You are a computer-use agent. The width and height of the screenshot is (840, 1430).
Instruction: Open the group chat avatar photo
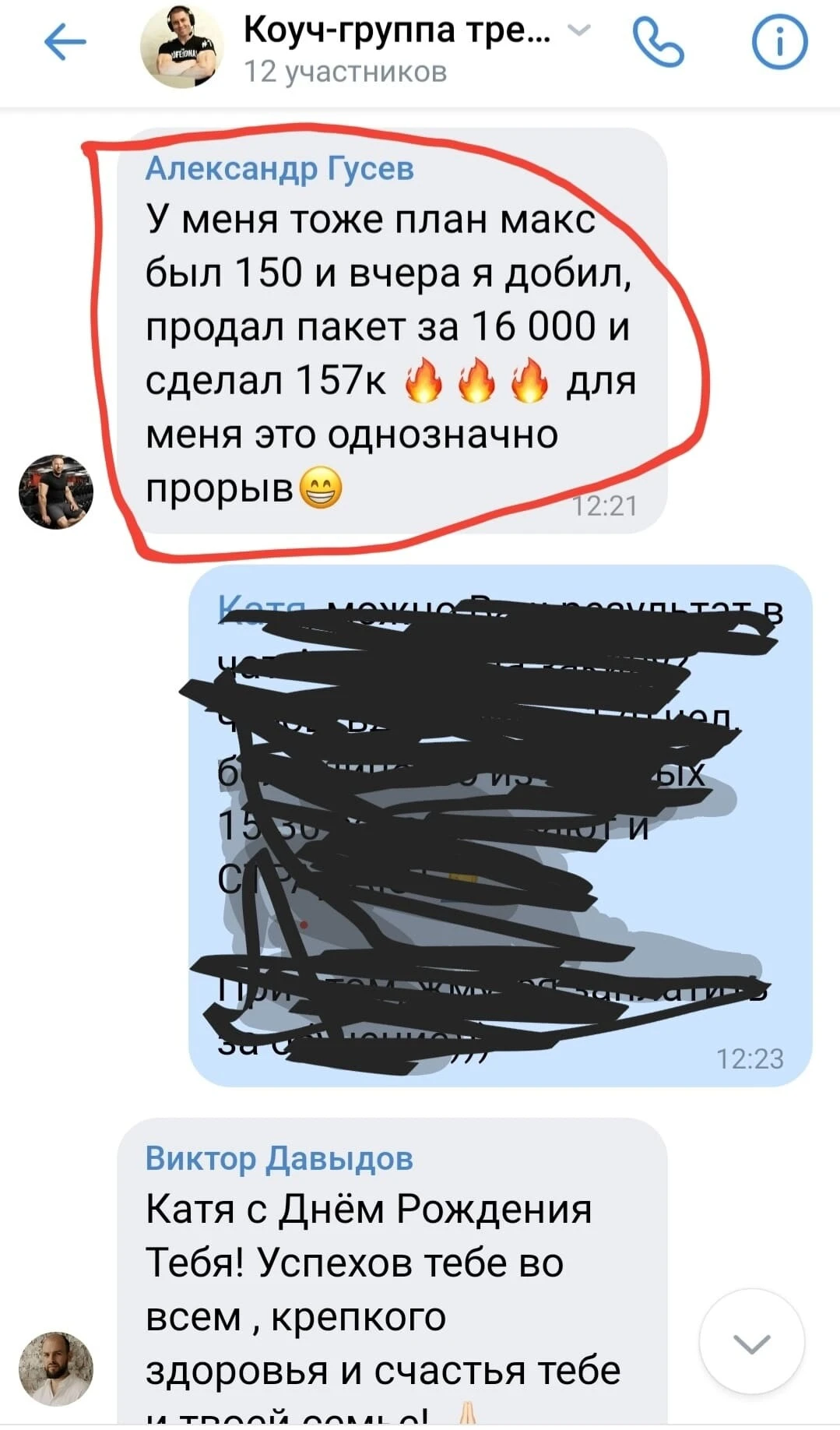click(182, 46)
